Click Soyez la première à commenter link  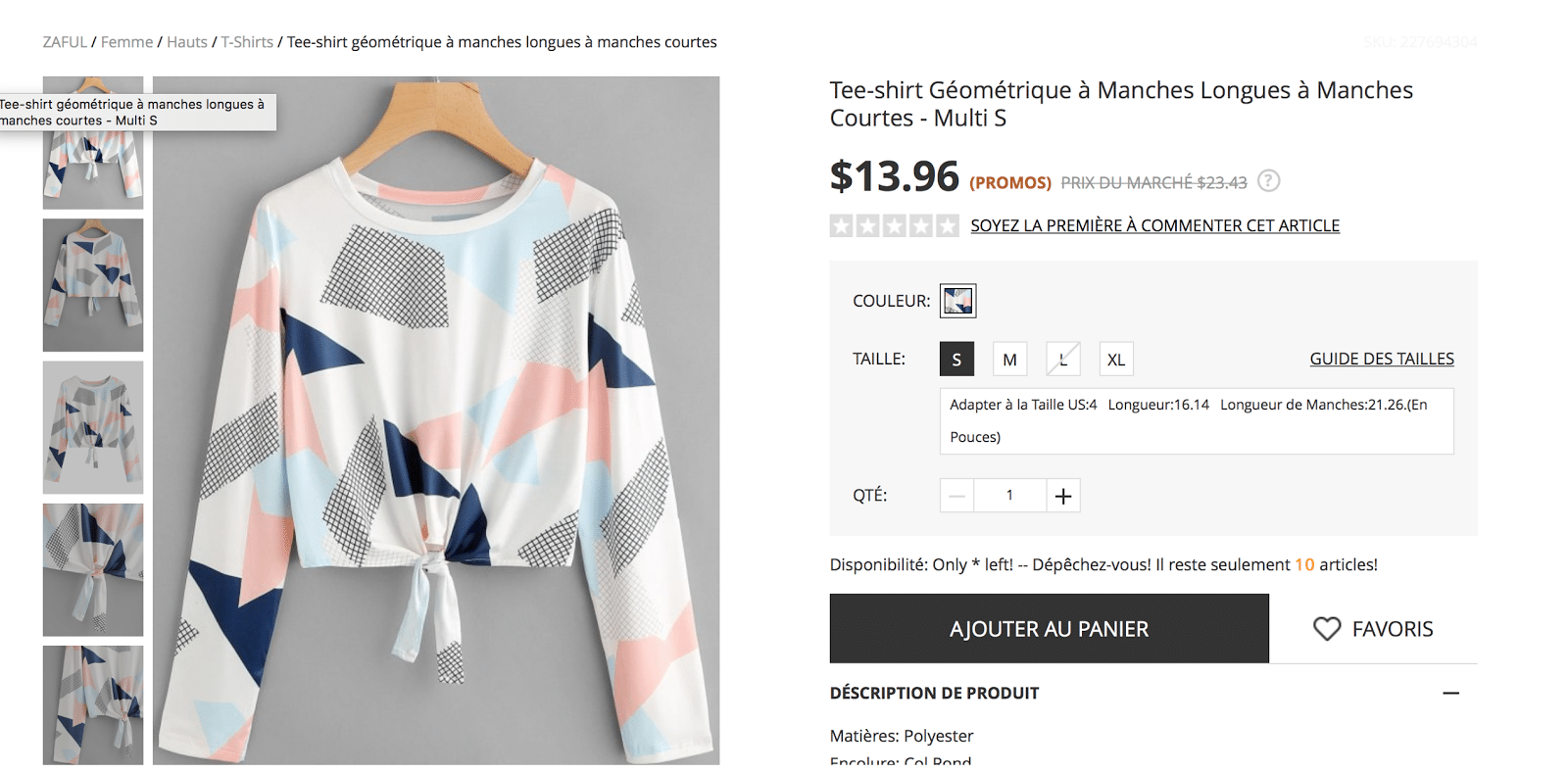pos(1154,226)
